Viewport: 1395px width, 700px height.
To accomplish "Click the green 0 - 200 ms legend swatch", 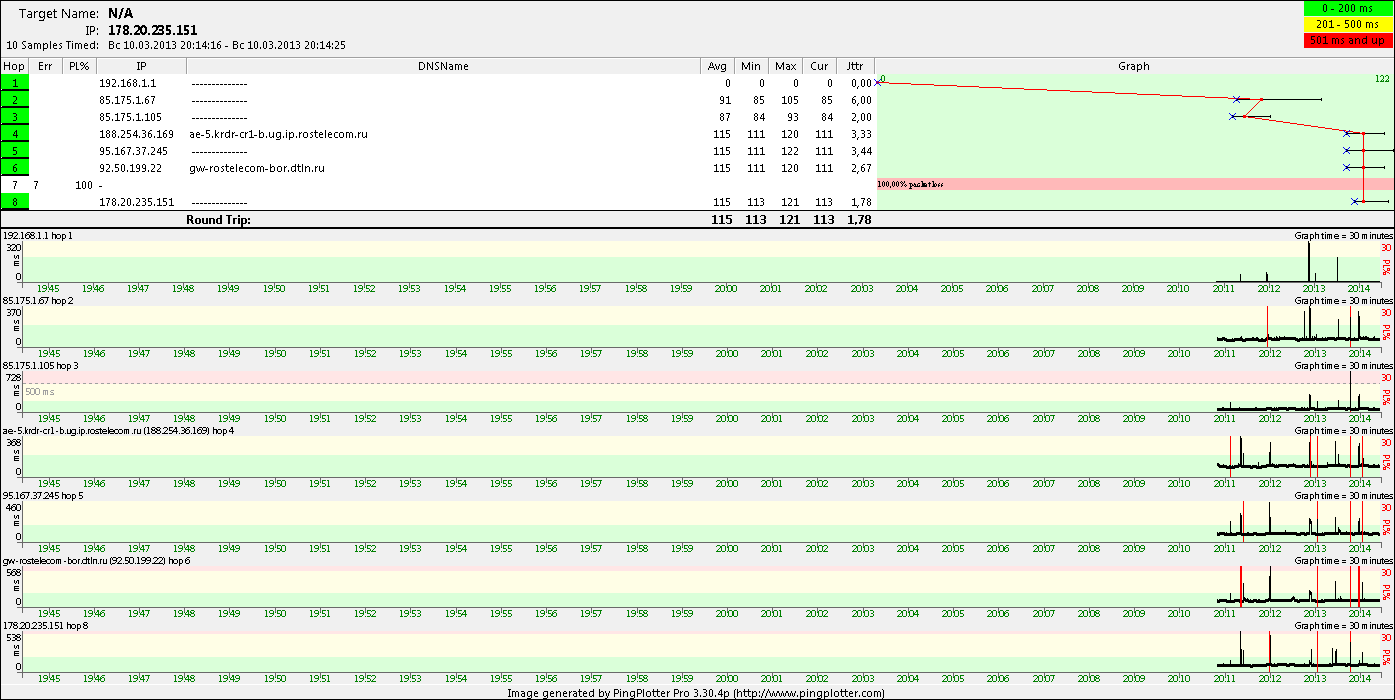I will pyautogui.click(x=1346, y=8).
